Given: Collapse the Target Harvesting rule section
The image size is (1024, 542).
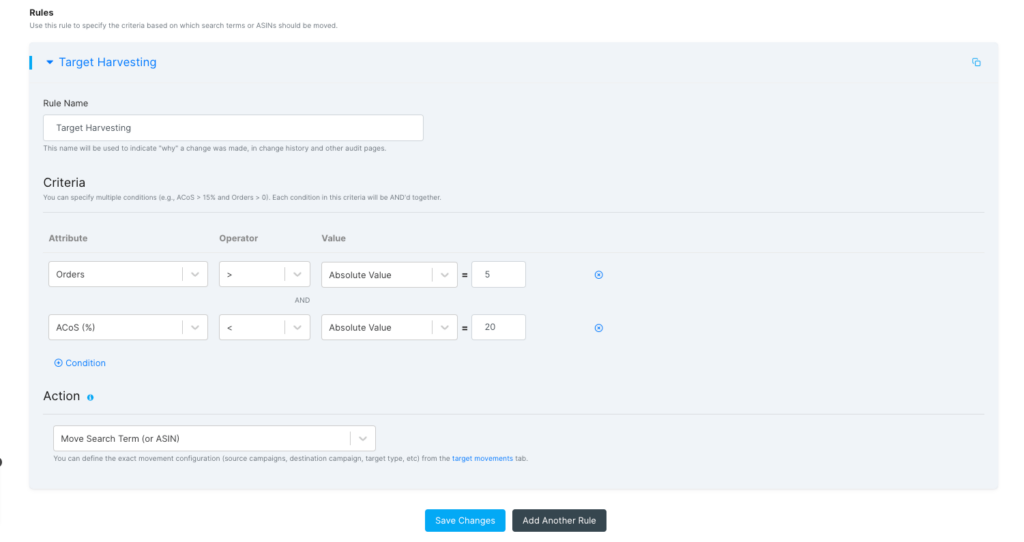Looking at the screenshot, I should click(x=50, y=62).
